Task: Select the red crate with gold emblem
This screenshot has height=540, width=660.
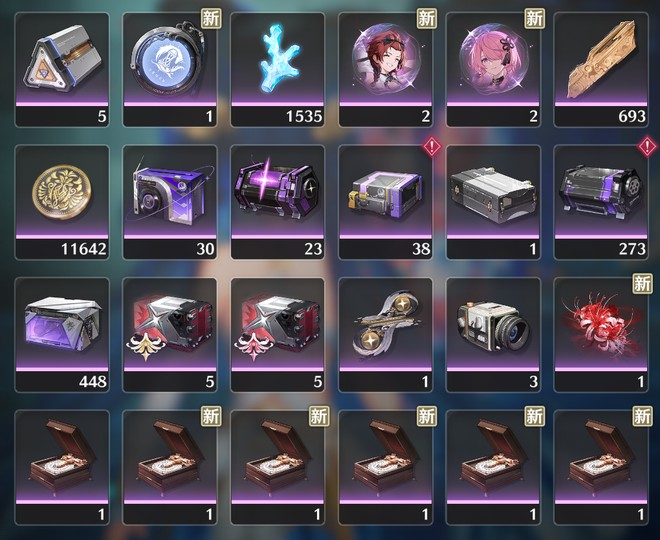Action: click(x=170, y=335)
